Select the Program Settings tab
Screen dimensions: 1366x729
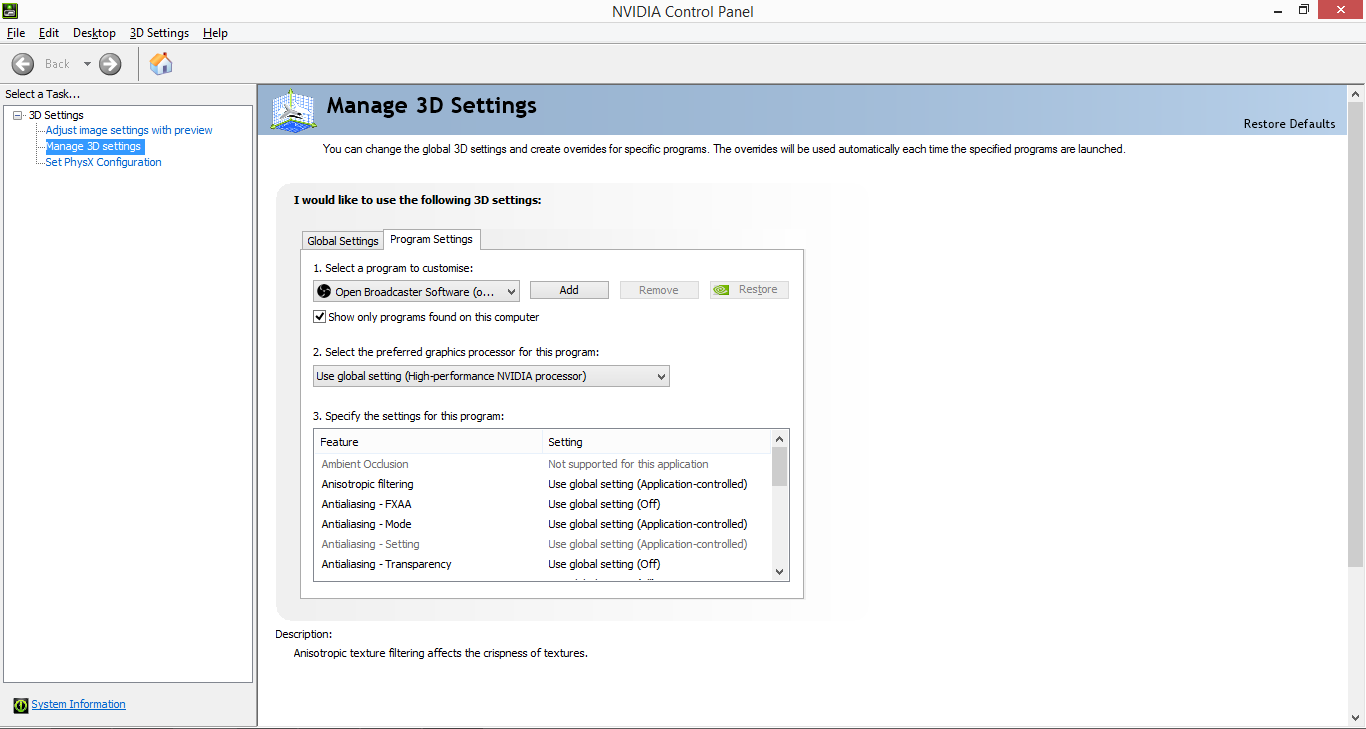point(431,239)
